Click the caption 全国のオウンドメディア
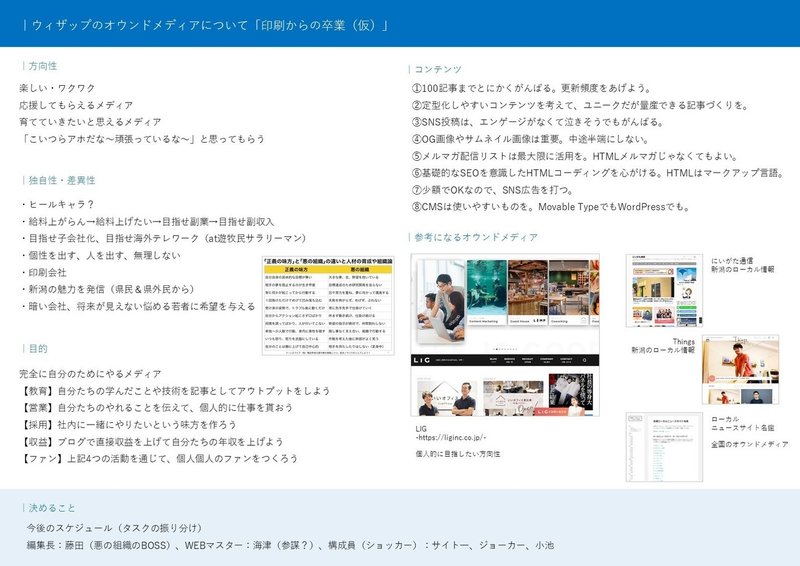 [x=750, y=445]
